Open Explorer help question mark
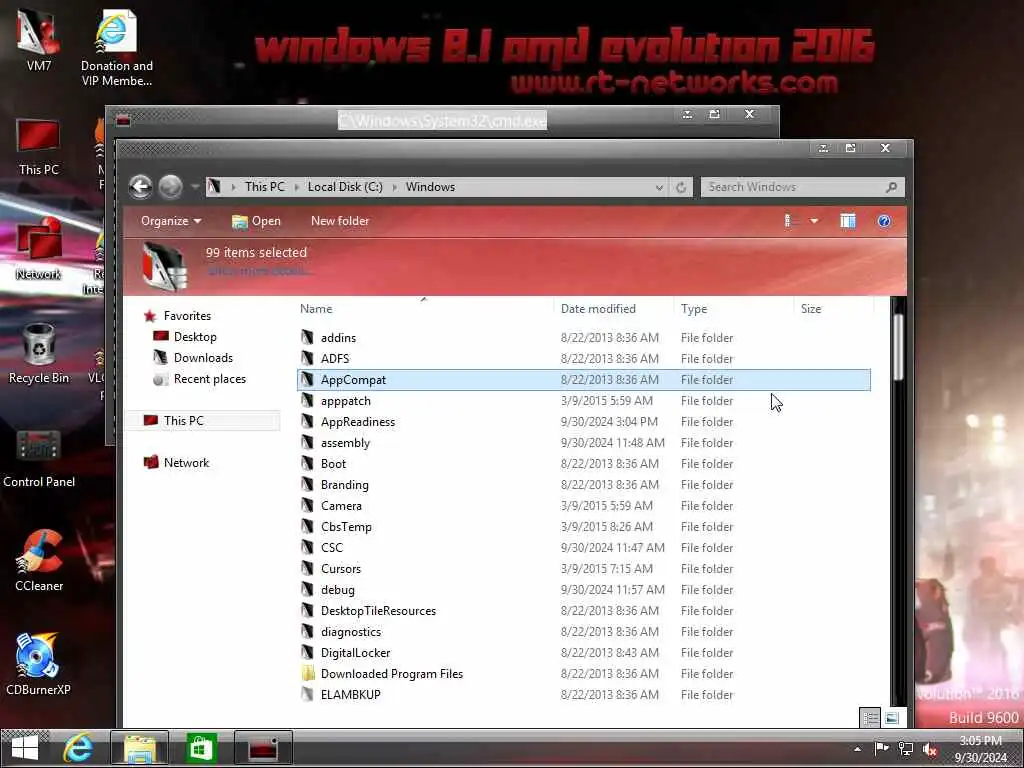 click(884, 221)
